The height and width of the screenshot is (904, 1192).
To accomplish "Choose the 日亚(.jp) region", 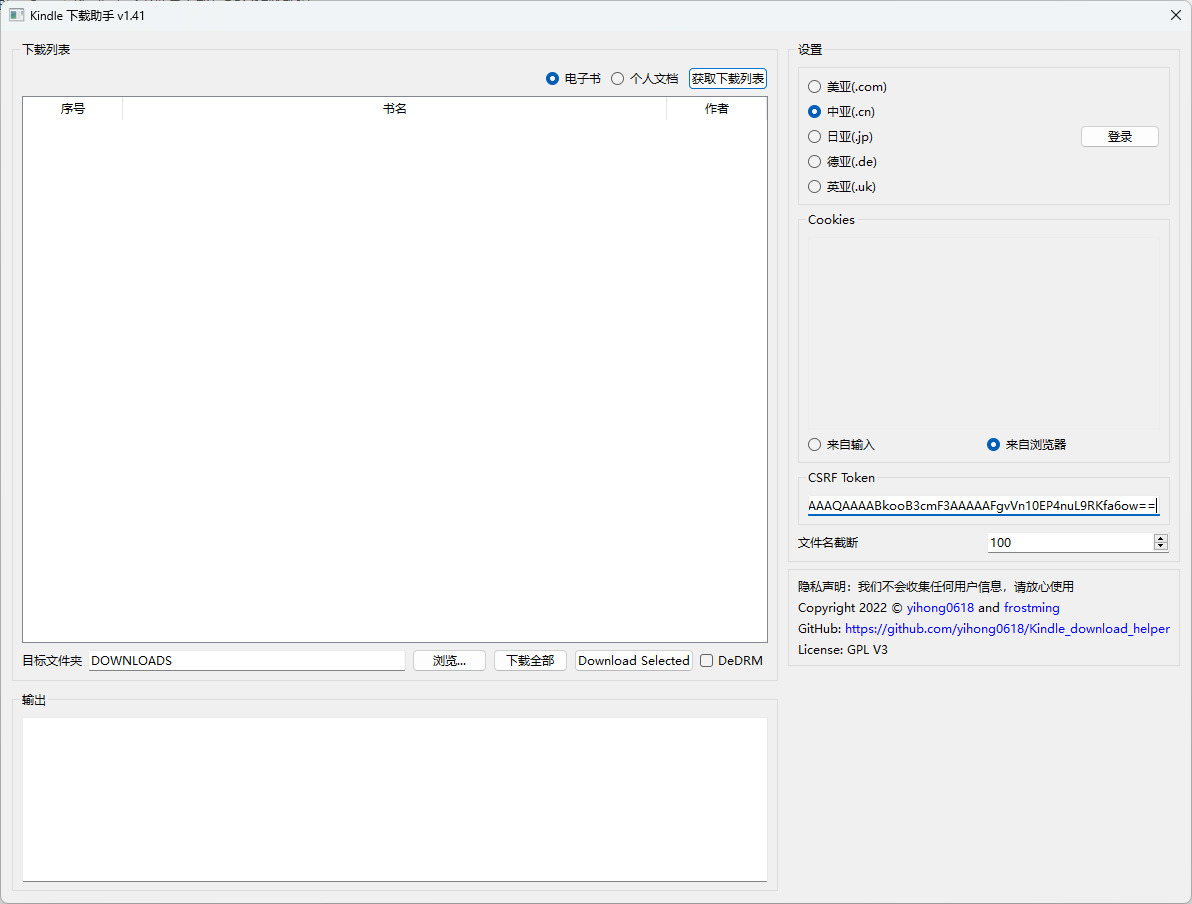I will tap(815, 137).
